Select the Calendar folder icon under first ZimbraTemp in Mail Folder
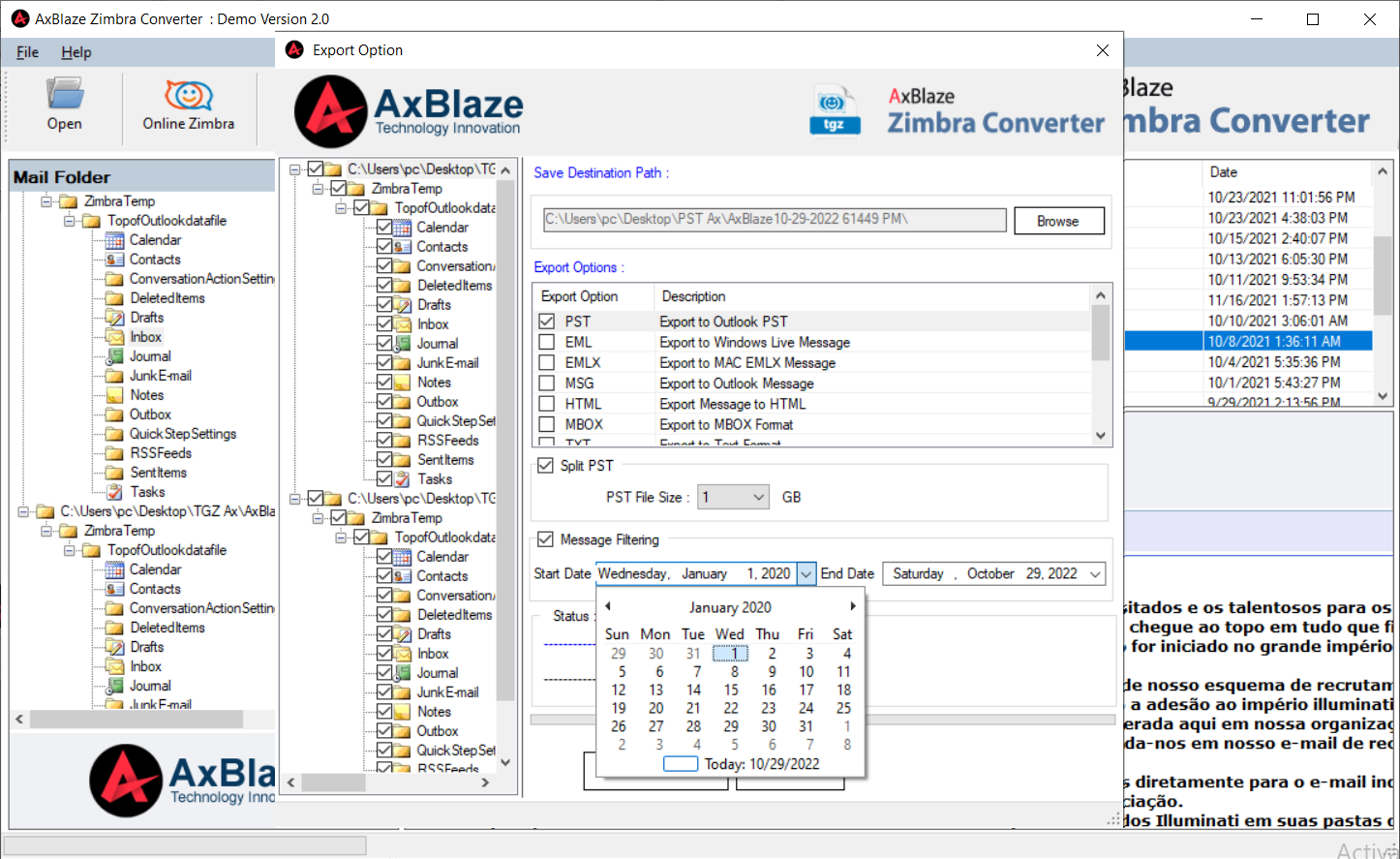The image size is (1400, 859). (114, 240)
